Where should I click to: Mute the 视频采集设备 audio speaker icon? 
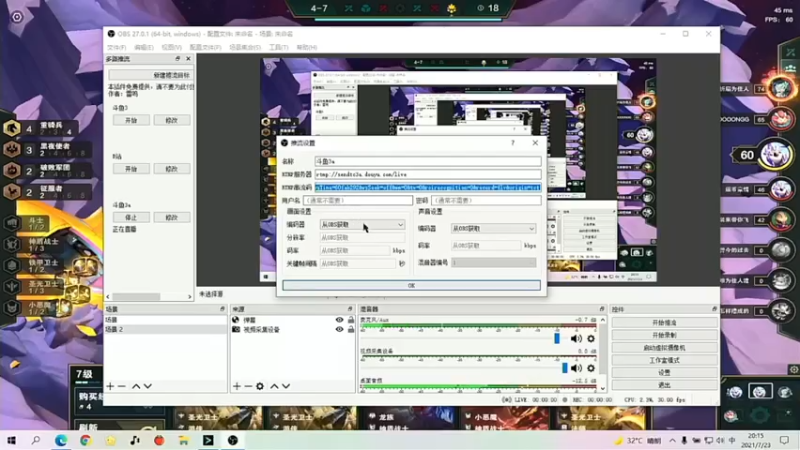pyautogui.click(x=576, y=368)
